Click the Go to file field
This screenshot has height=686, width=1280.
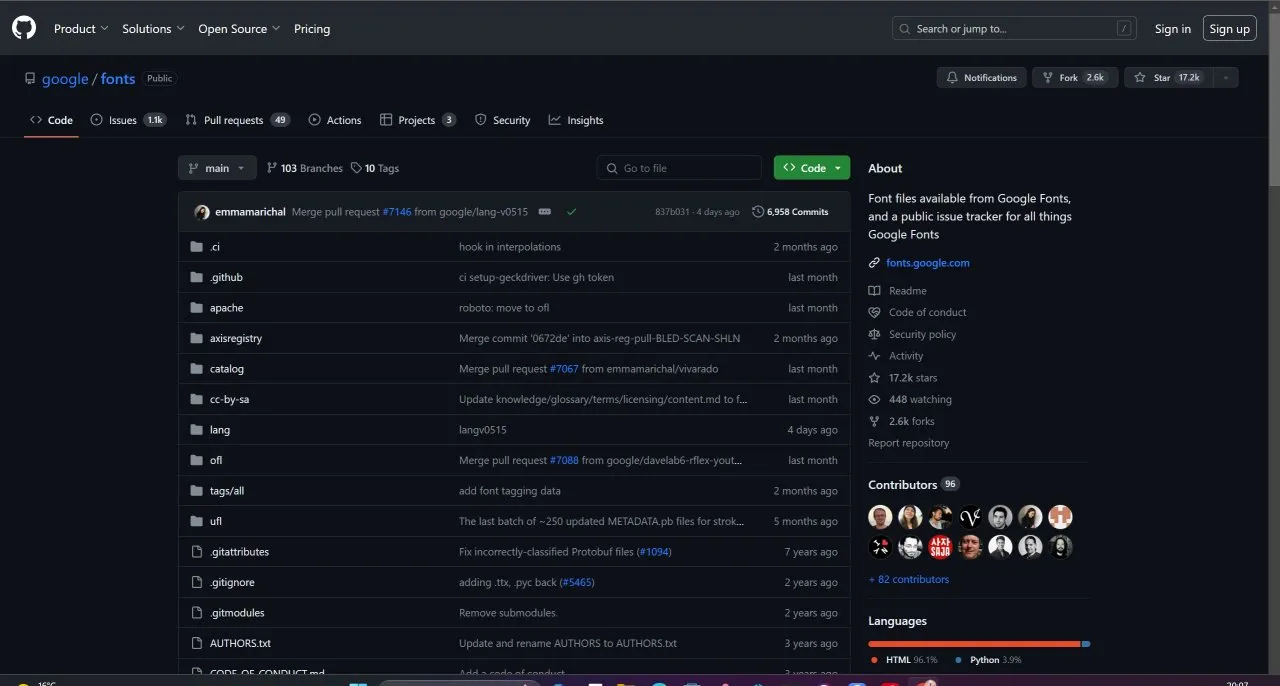[679, 168]
